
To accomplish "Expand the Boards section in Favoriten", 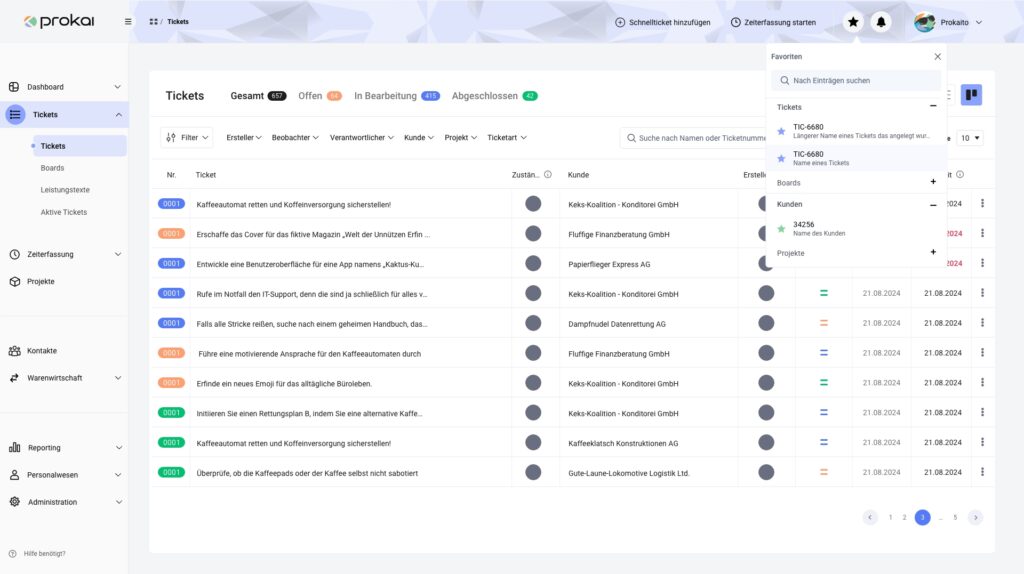I will pyautogui.click(x=933, y=182).
